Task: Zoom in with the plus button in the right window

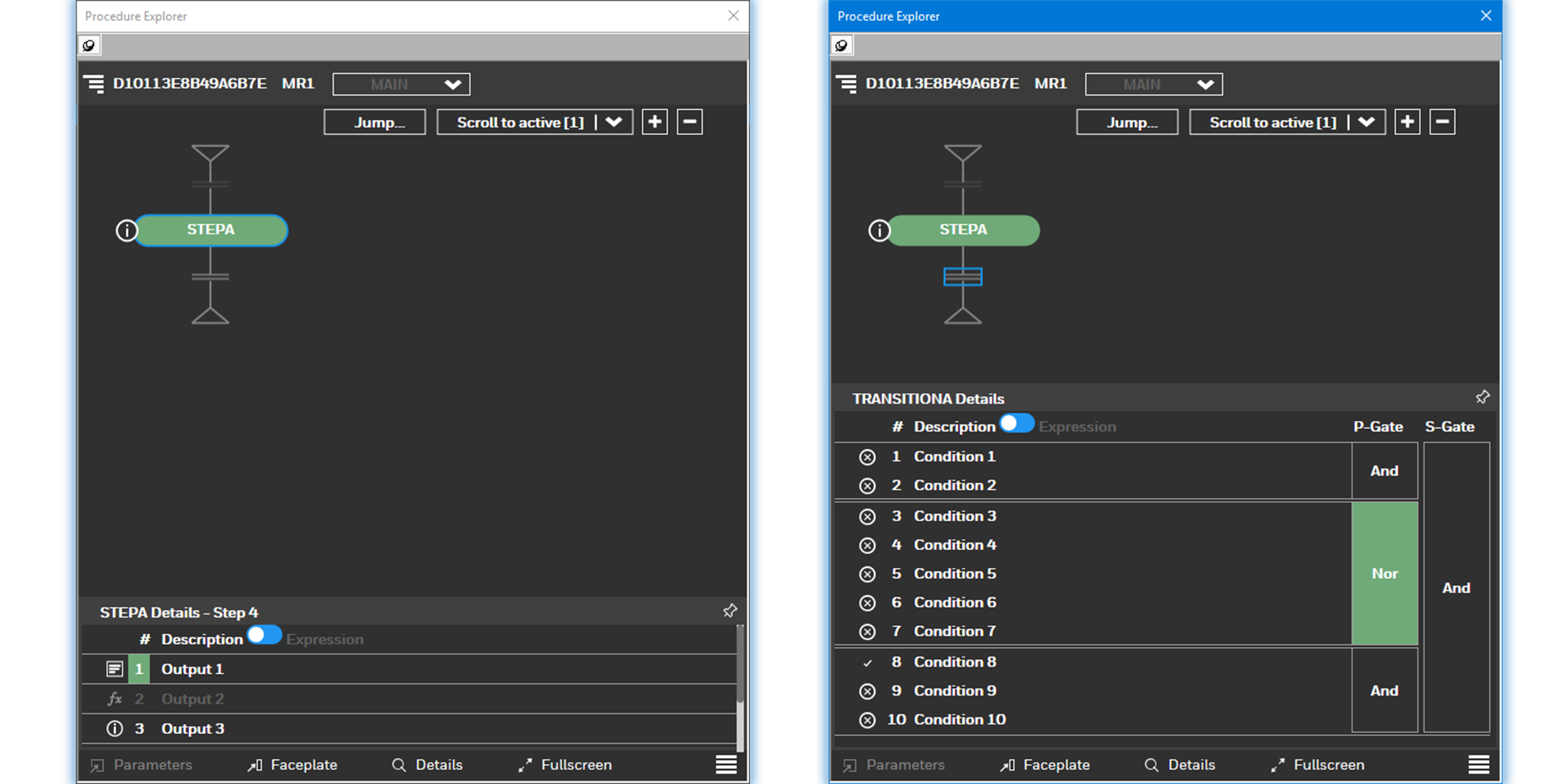Action: point(1408,122)
